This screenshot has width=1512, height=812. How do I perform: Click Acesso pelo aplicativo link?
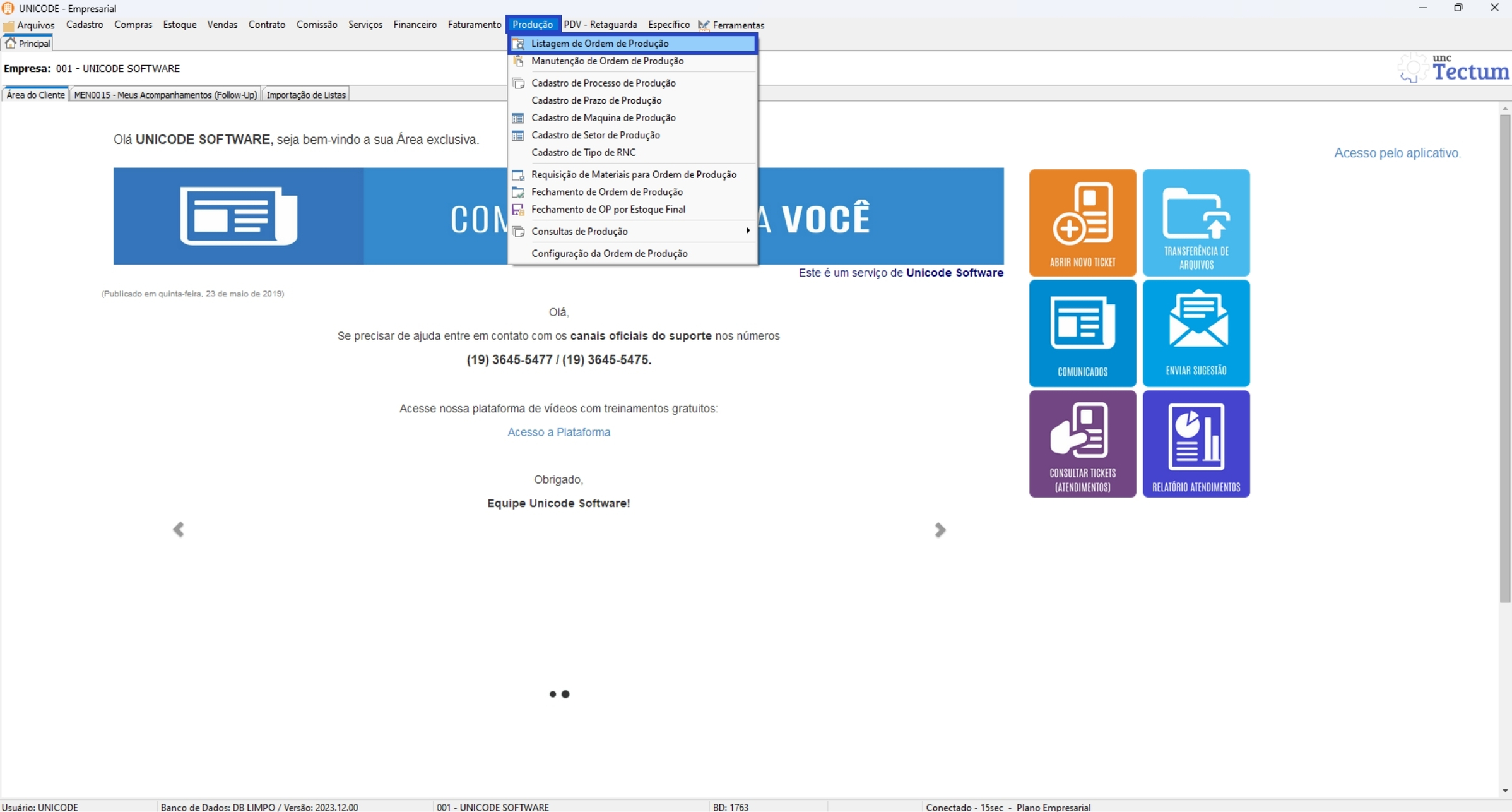(1397, 153)
